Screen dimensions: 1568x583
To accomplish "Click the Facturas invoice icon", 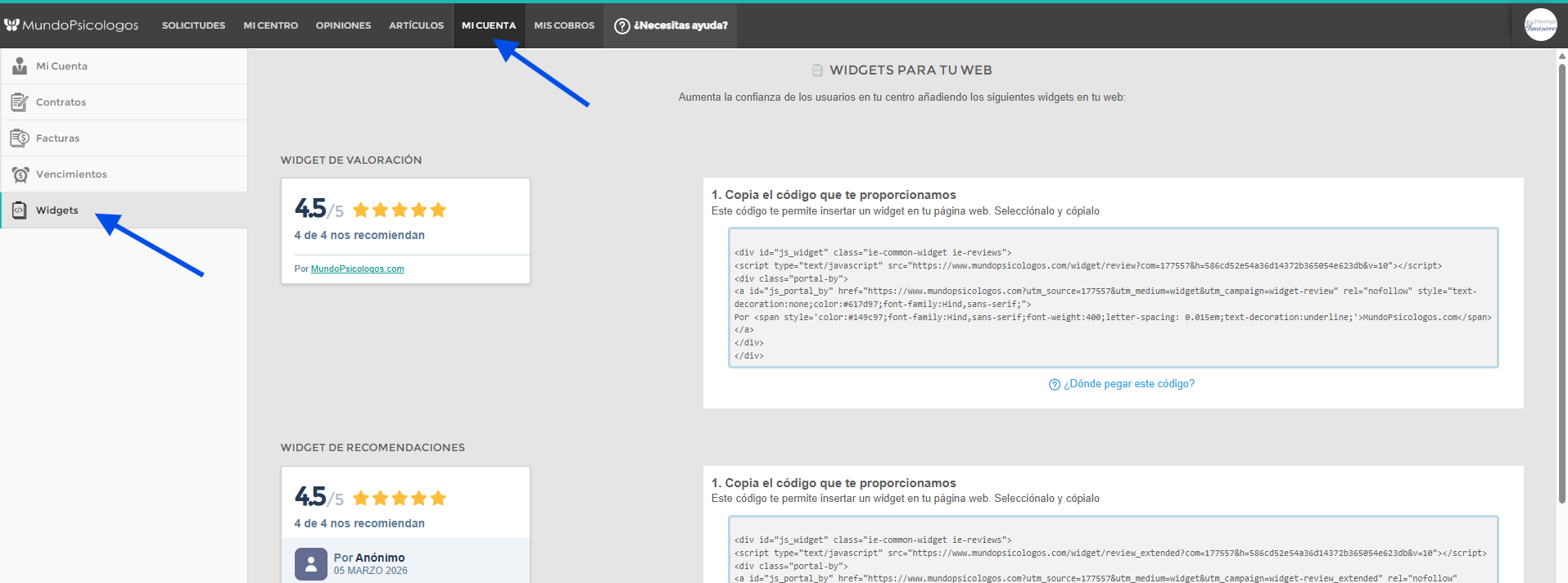I will pos(20,138).
